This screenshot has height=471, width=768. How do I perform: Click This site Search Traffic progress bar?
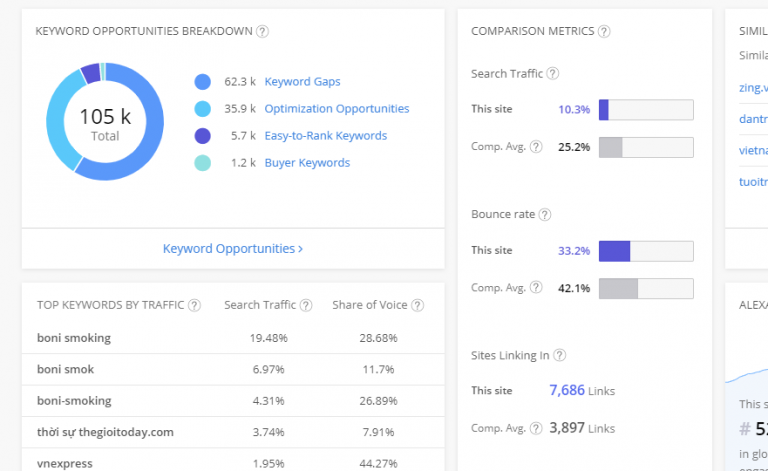point(646,109)
